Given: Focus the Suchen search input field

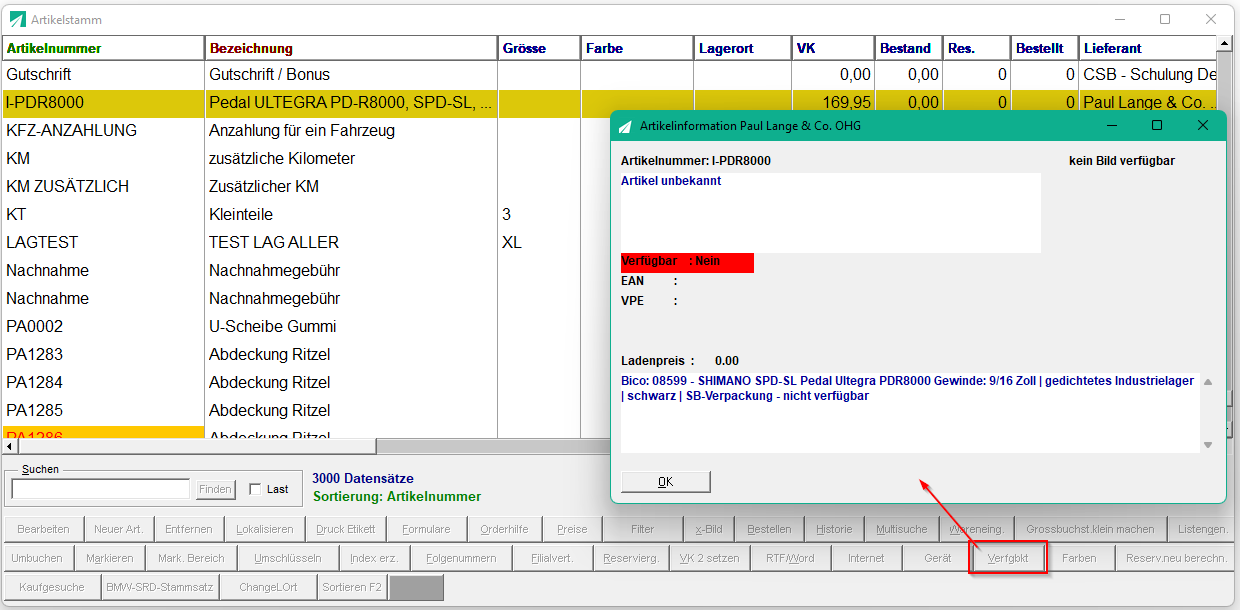Looking at the screenshot, I should click(x=100, y=489).
